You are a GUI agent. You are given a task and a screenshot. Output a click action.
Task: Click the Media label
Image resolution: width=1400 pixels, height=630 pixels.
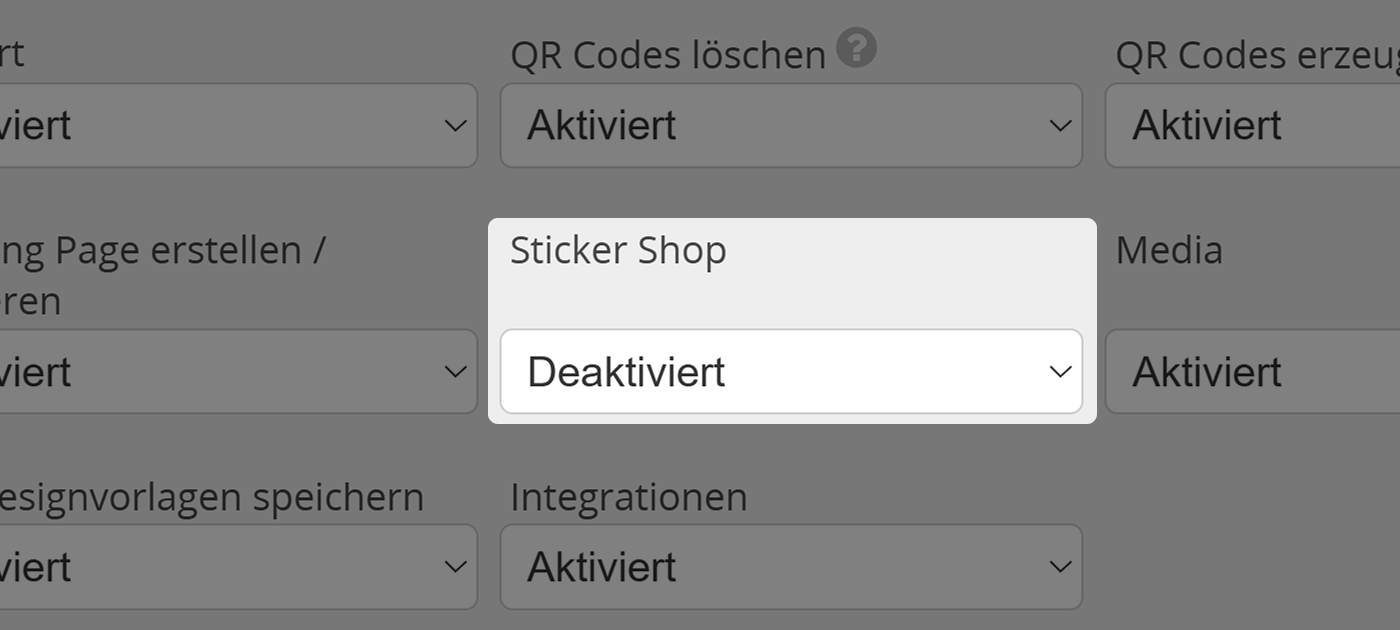1168,250
